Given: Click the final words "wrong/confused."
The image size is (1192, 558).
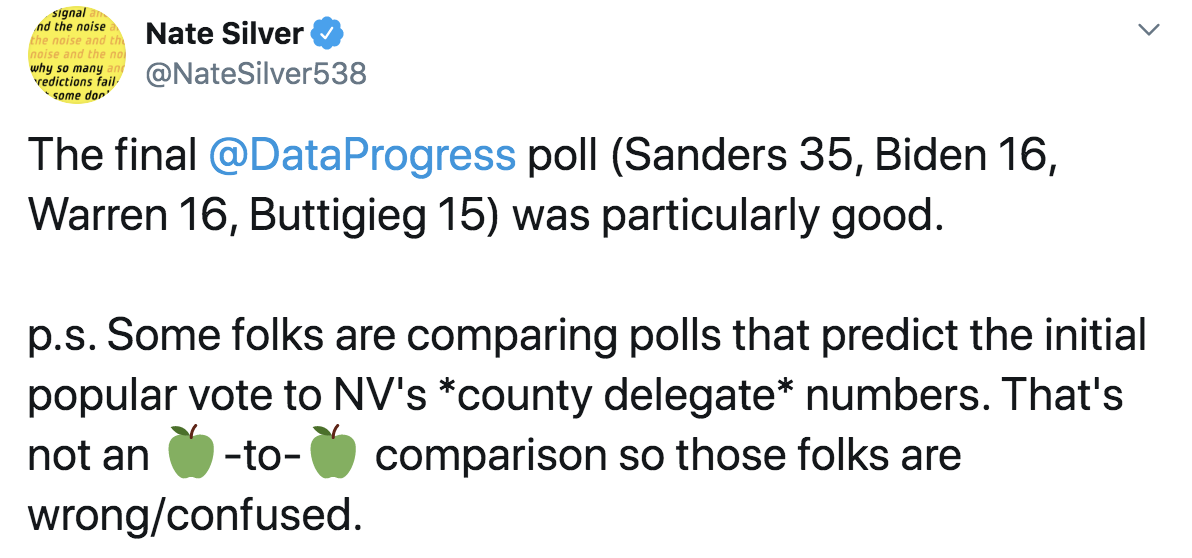Looking at the screenshot, I should (192, 515).
